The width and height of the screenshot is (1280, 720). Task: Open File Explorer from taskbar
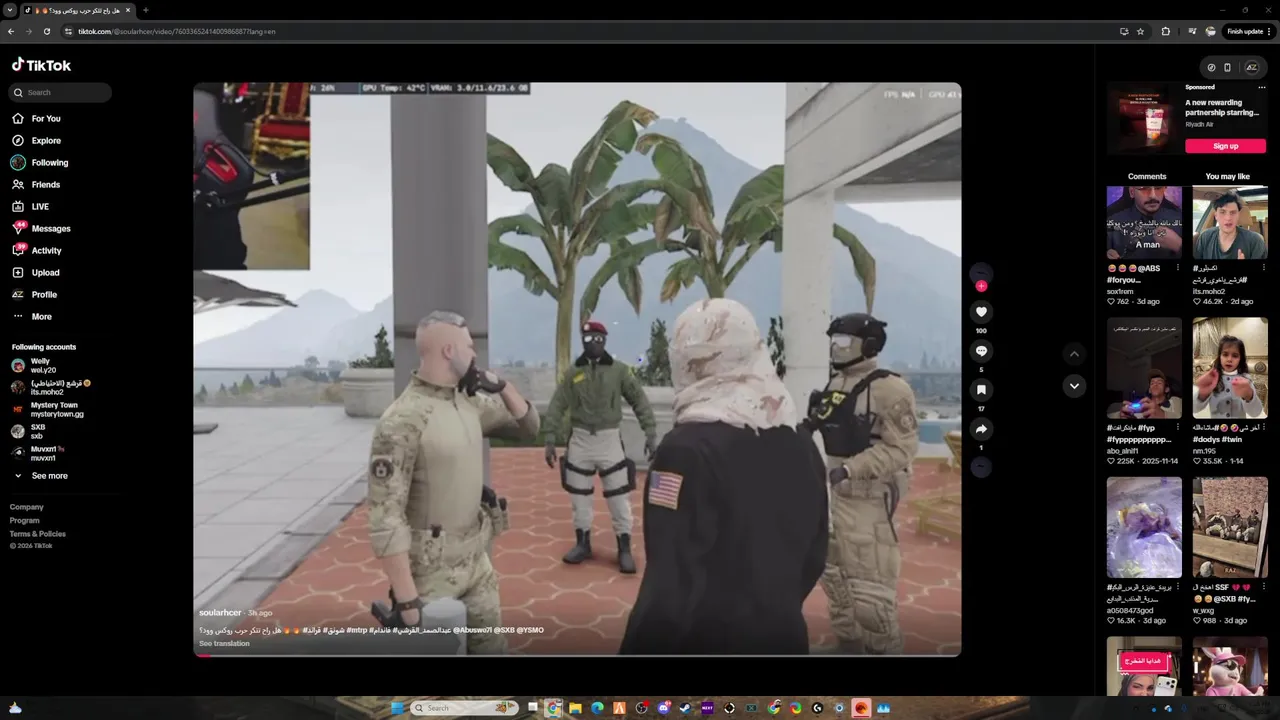coord(576,708)
